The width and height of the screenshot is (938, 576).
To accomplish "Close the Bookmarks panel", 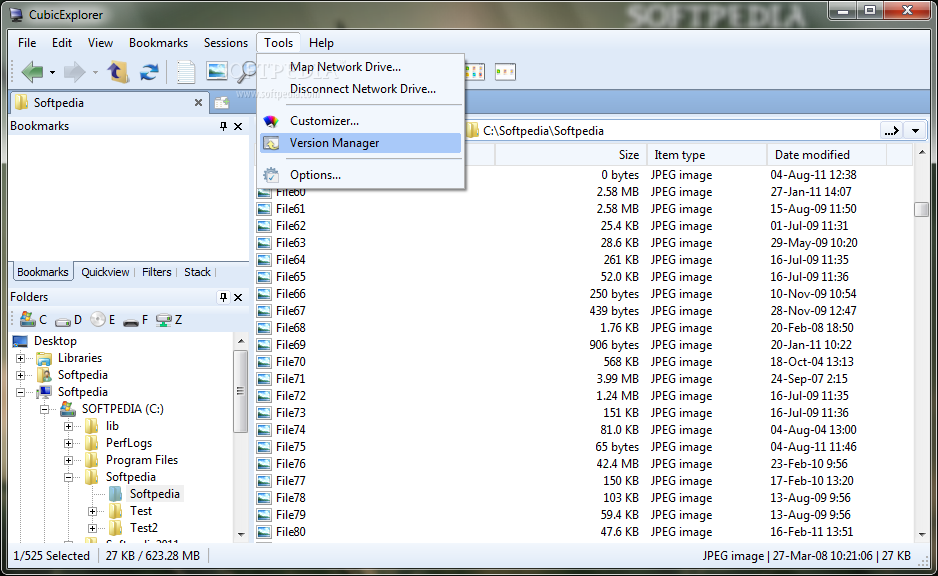I will pos(238,126).
